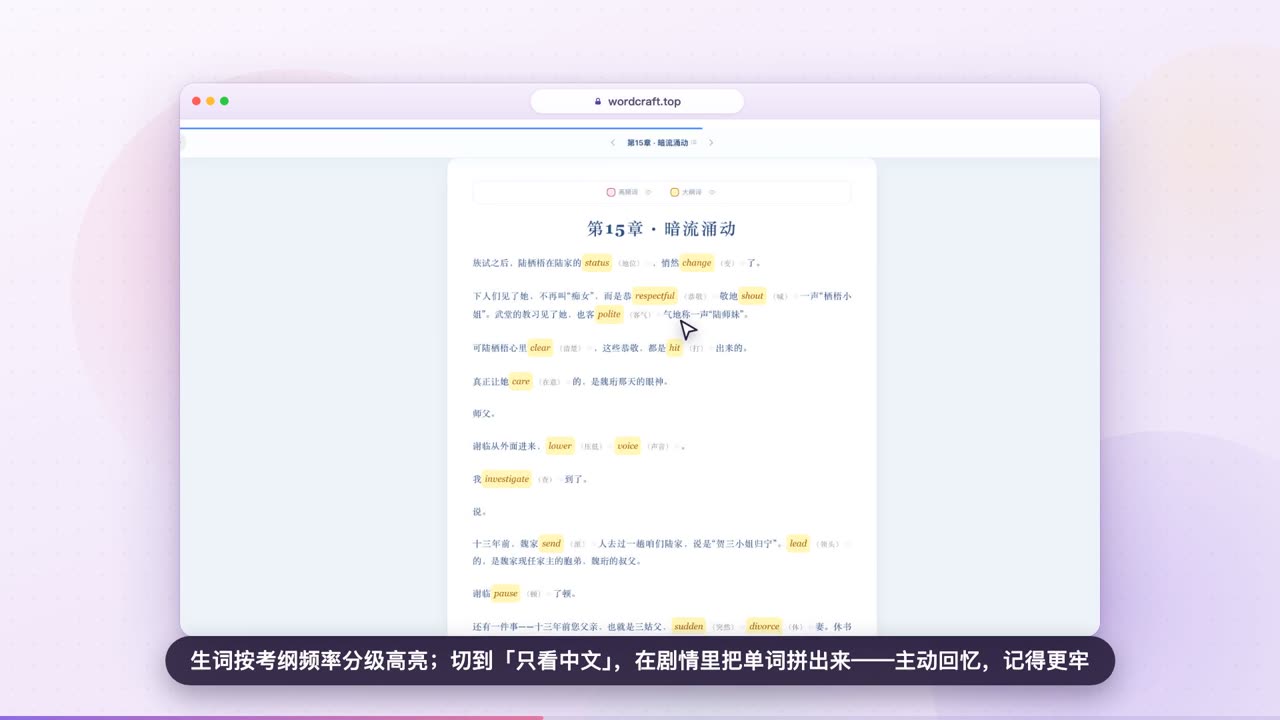Click the pink 高频词 legend swatch

click(x=611, y=192)
